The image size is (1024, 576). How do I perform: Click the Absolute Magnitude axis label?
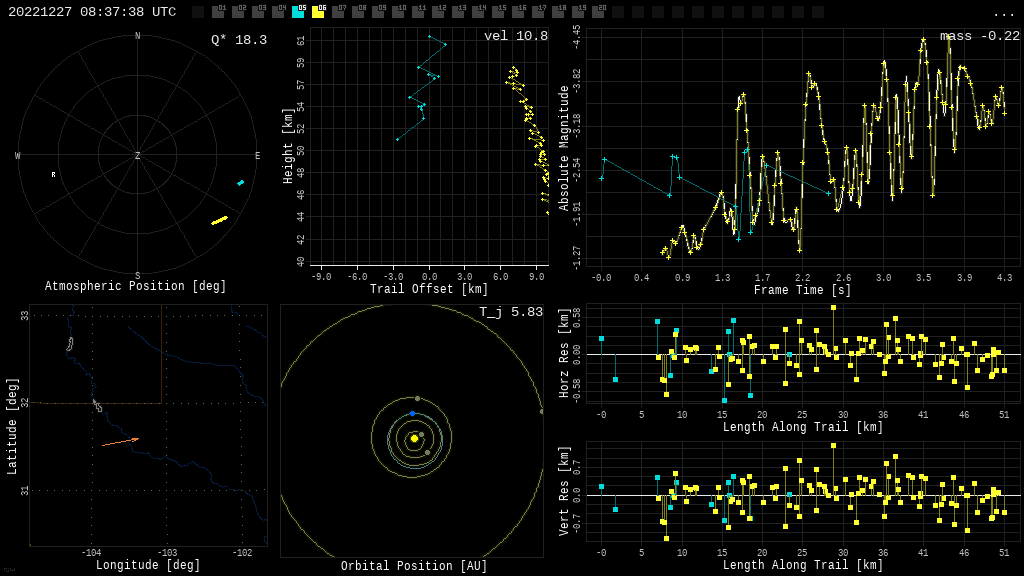point(564,148)
